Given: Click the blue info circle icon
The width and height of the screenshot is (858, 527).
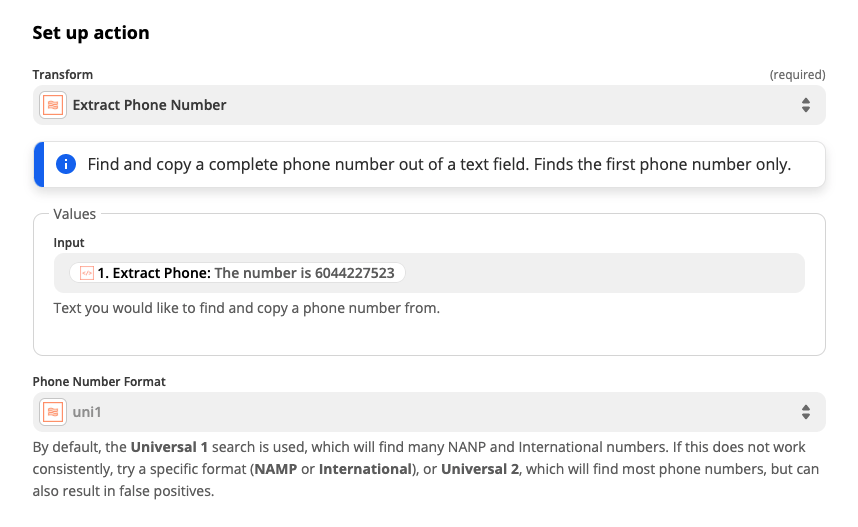Looking at the screenshot, I should 66,164.
